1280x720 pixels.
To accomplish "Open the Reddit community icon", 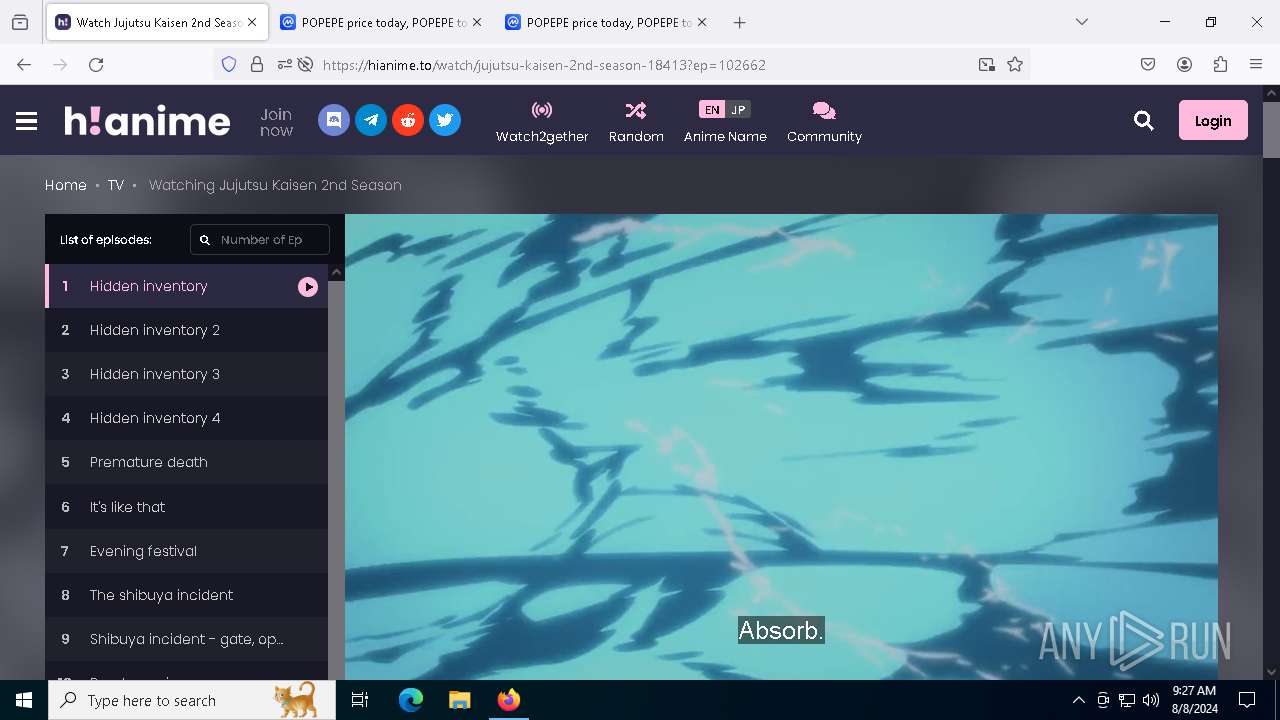I will 408,120.
